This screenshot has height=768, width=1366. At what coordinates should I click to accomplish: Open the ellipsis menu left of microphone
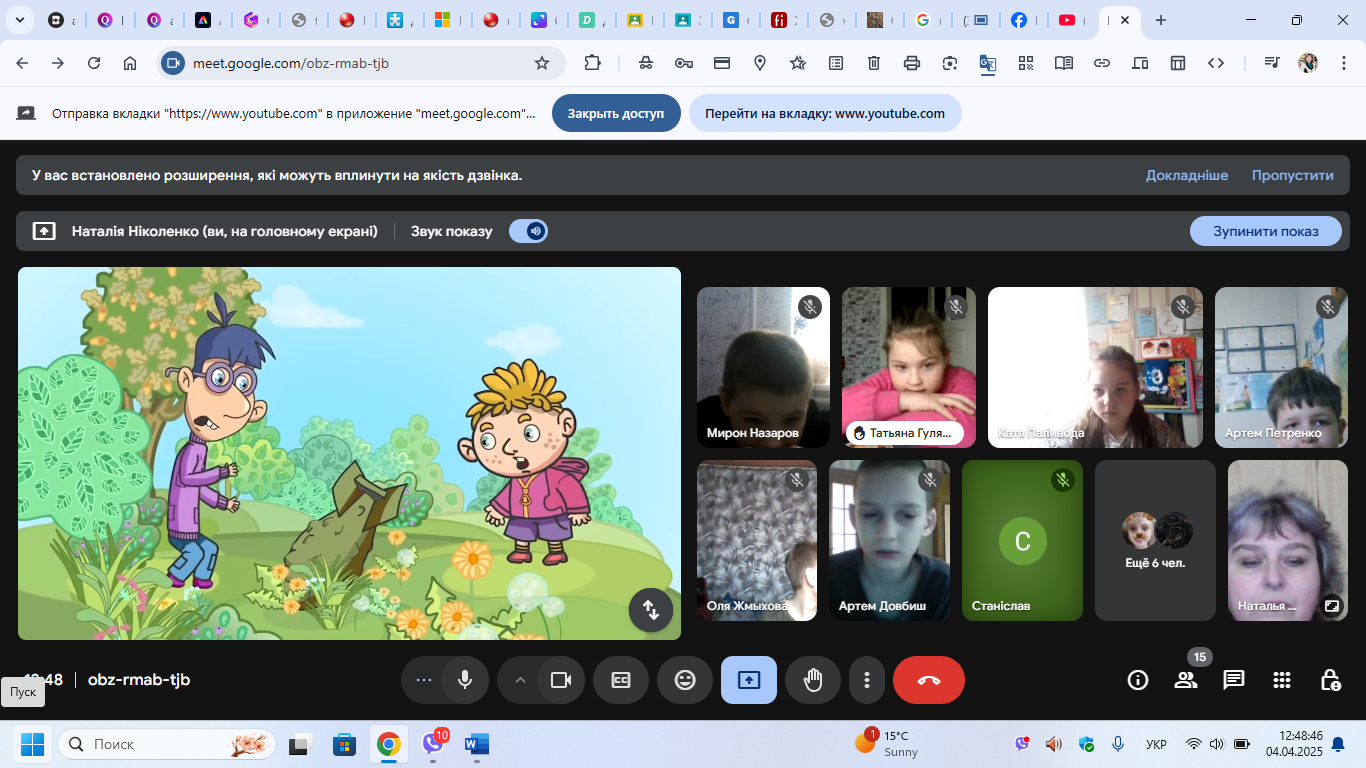423,680
